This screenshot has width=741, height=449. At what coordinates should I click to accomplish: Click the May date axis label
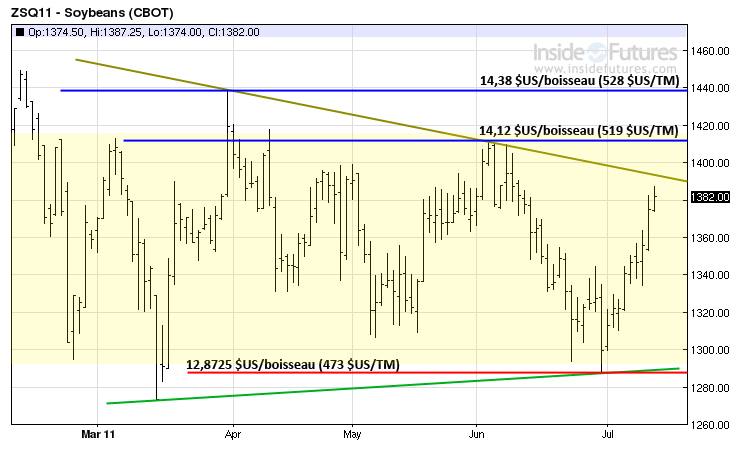pyautogui.click(x=350, y=435)
